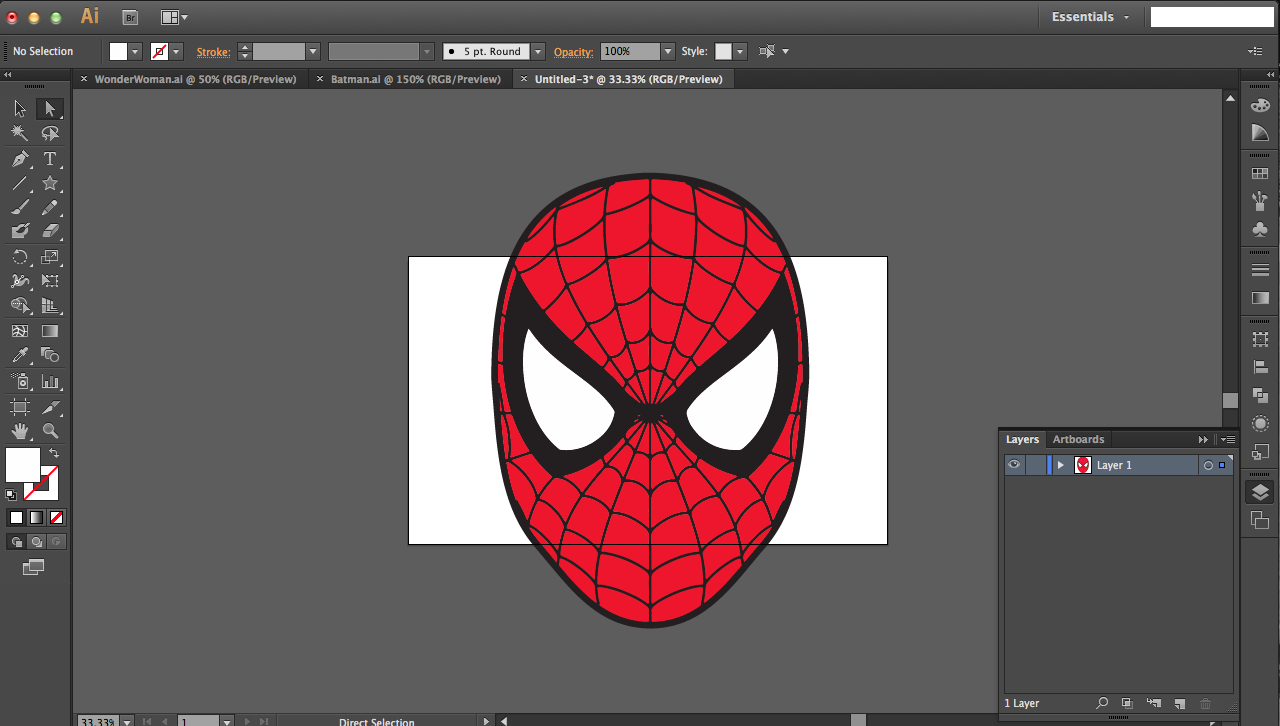Select the Artboard tool
This screenshot has width=1280, height=726.
point(20,407)
